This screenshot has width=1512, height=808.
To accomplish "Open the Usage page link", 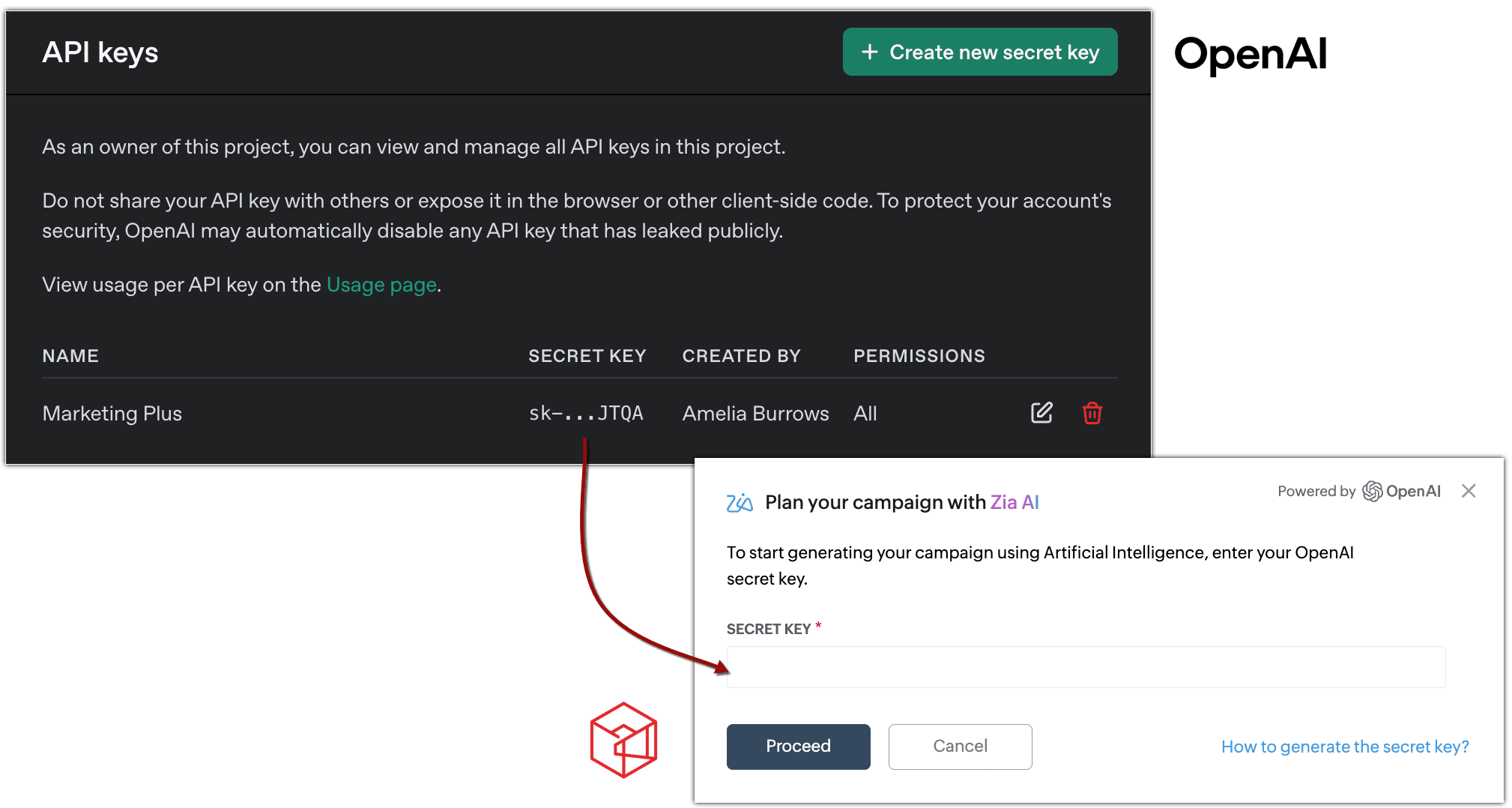I will [x=381, y=285].
